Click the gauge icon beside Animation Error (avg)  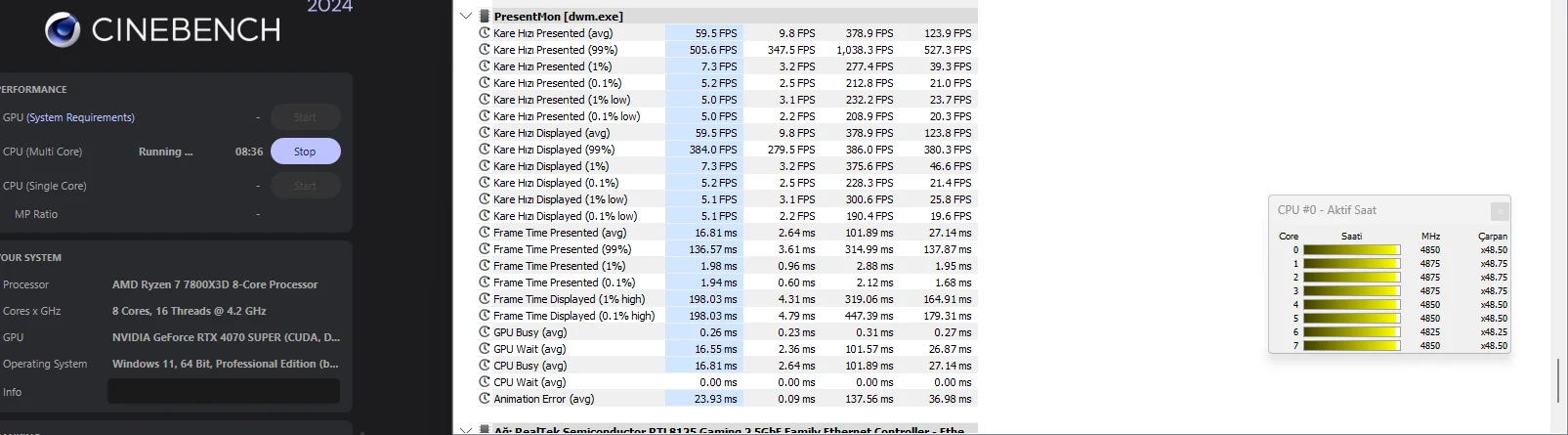[485, 399]
